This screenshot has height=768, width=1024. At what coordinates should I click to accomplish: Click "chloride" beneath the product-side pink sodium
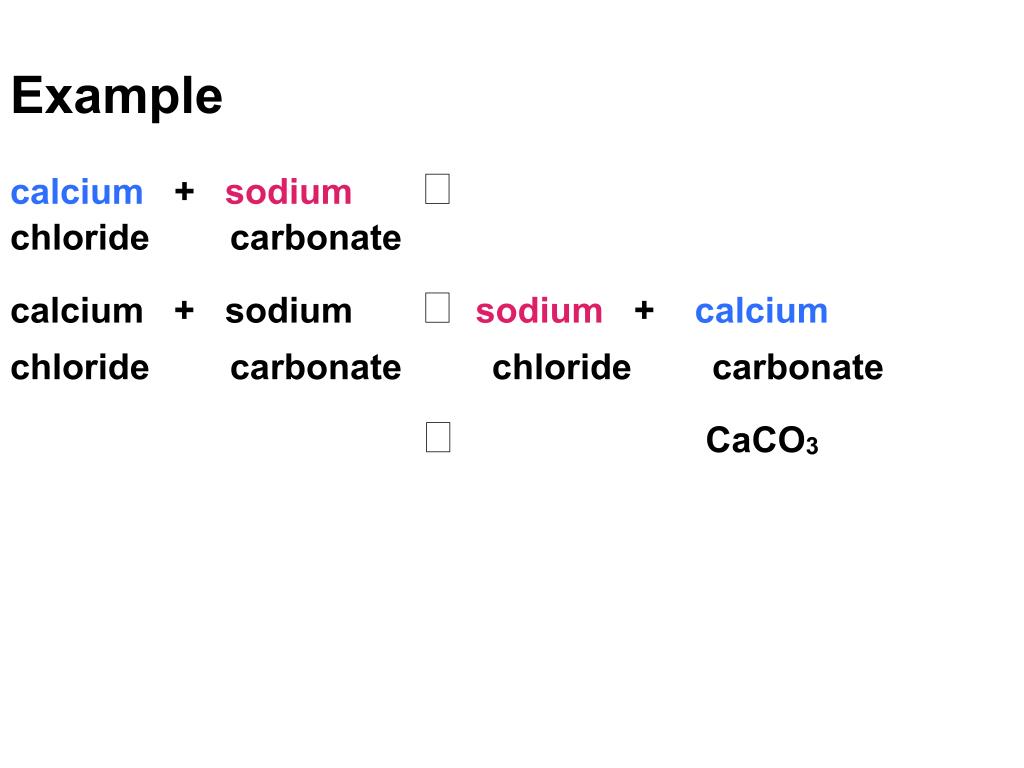pos(561,368)
